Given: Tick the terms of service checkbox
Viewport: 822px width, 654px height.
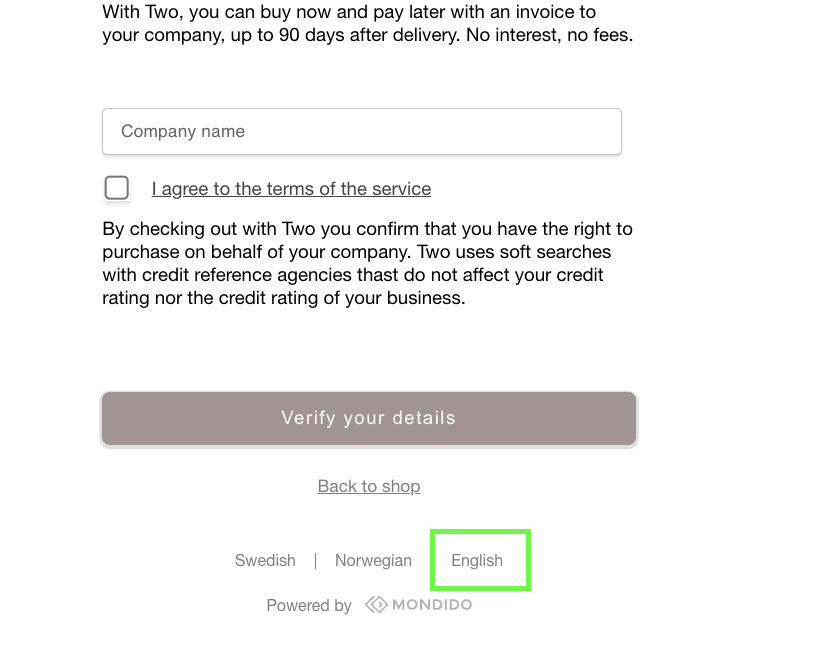Looking at the screenshot, I should click(116, 188).
